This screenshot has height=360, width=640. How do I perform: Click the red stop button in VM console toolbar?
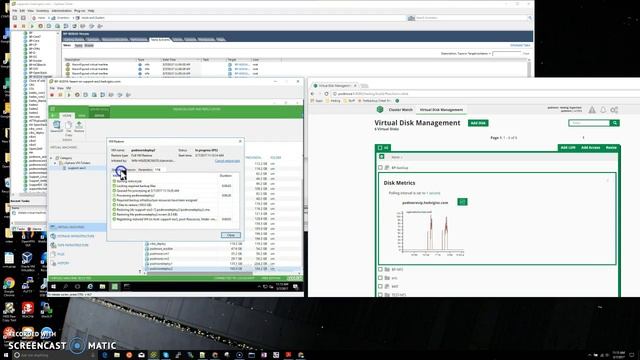(x=52, y=95)
